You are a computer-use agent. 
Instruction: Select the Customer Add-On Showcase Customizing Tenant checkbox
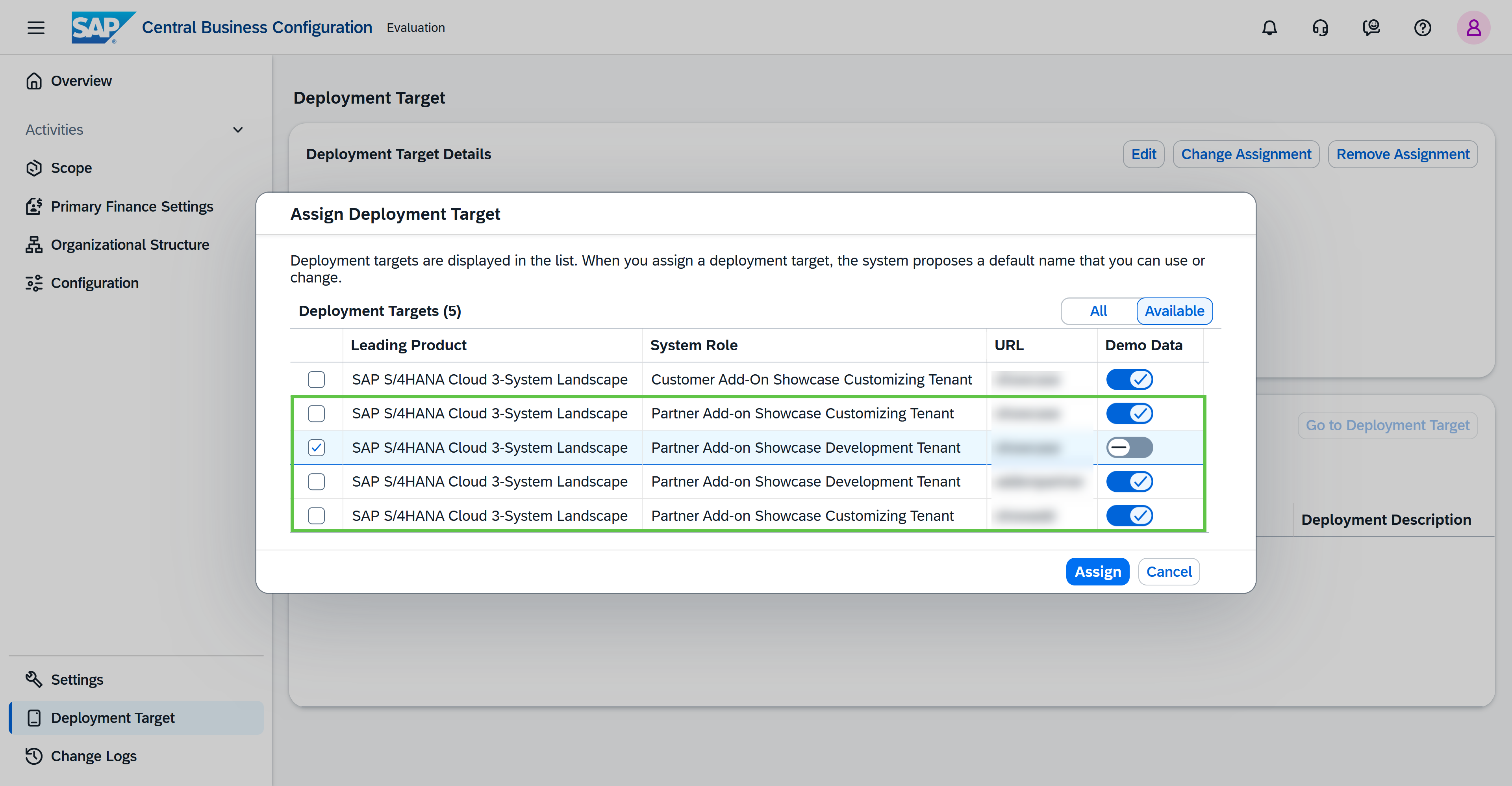click(316, 379)
